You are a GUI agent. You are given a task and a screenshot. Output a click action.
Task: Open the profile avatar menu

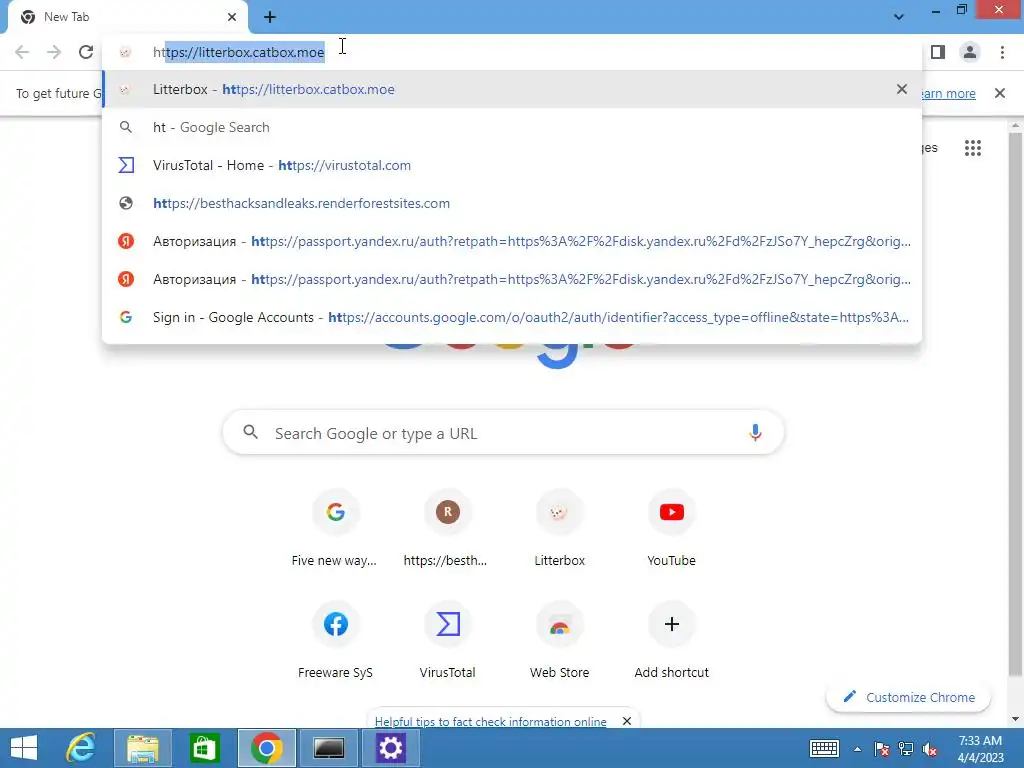(970, 52)
